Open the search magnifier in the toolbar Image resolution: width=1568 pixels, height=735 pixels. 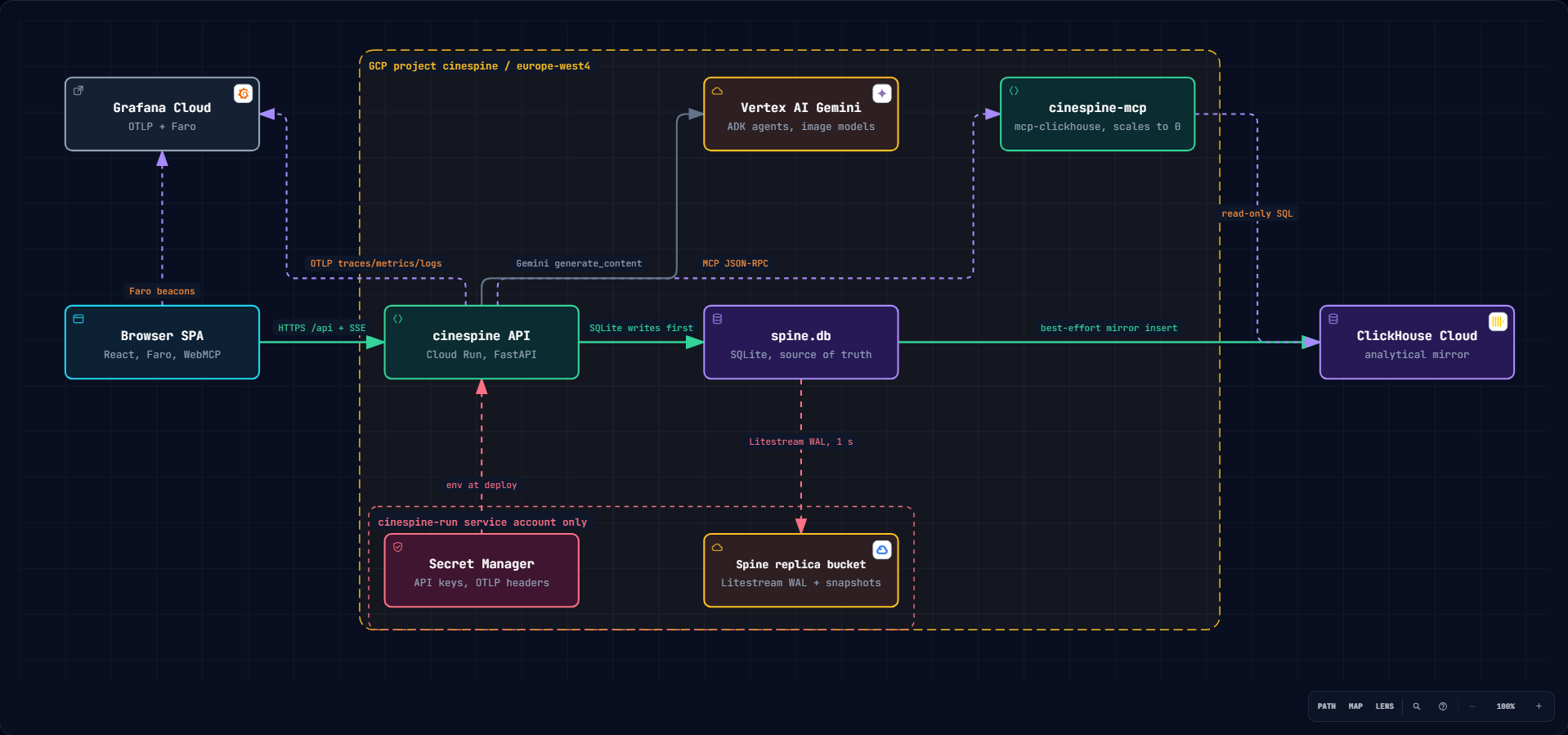coord(1417,706)
